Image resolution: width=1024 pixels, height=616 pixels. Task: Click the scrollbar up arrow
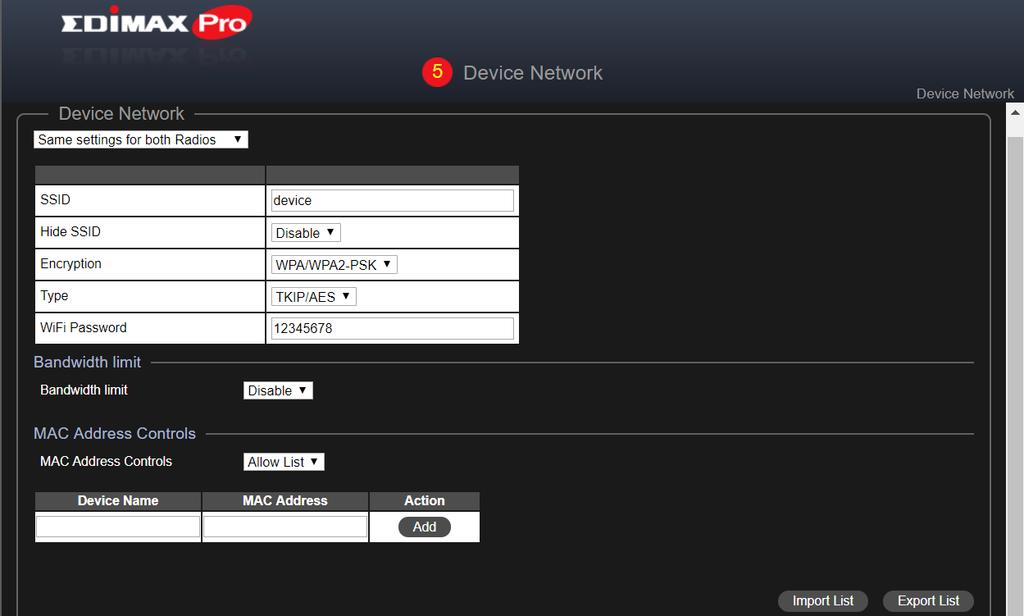[x=1015, y=113]
